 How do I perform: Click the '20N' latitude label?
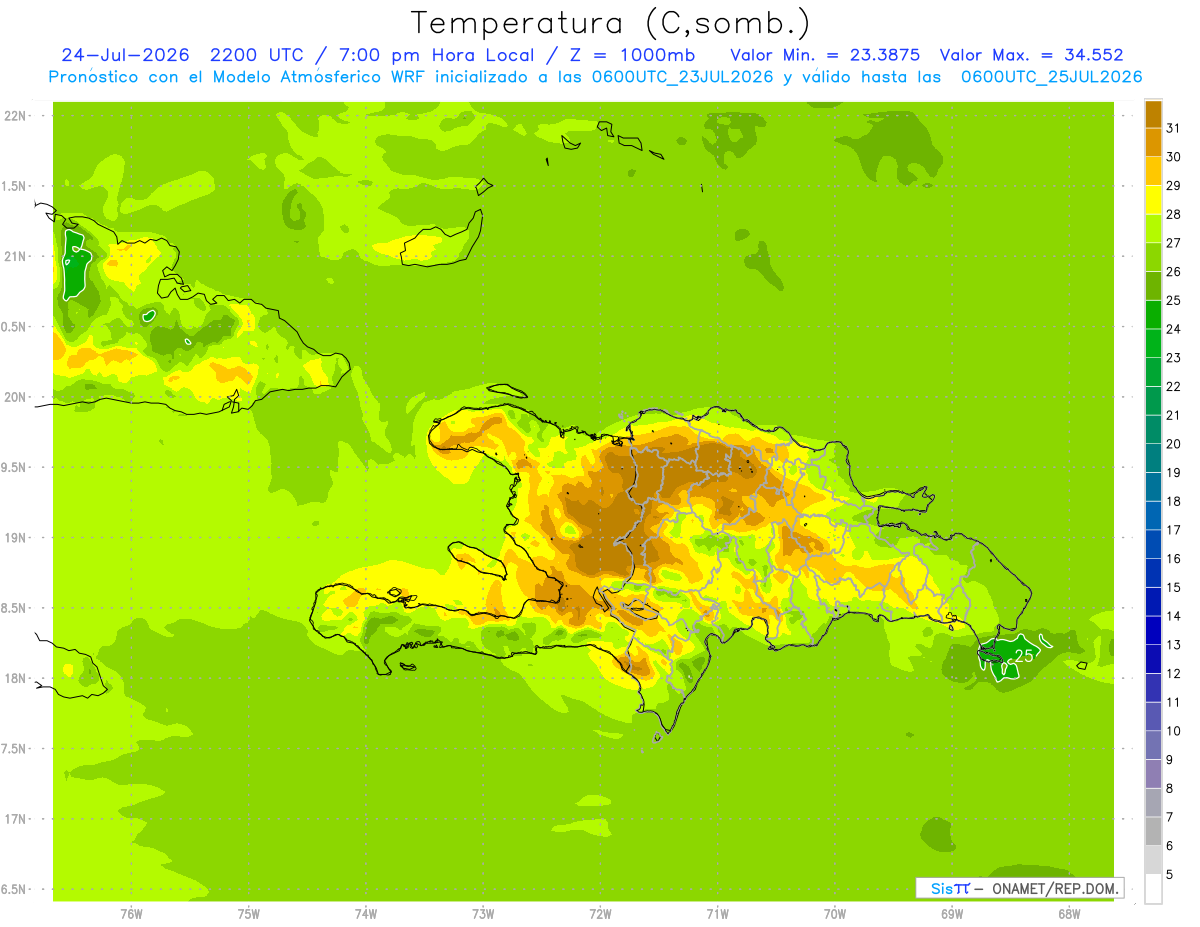(x=15, y=397)
